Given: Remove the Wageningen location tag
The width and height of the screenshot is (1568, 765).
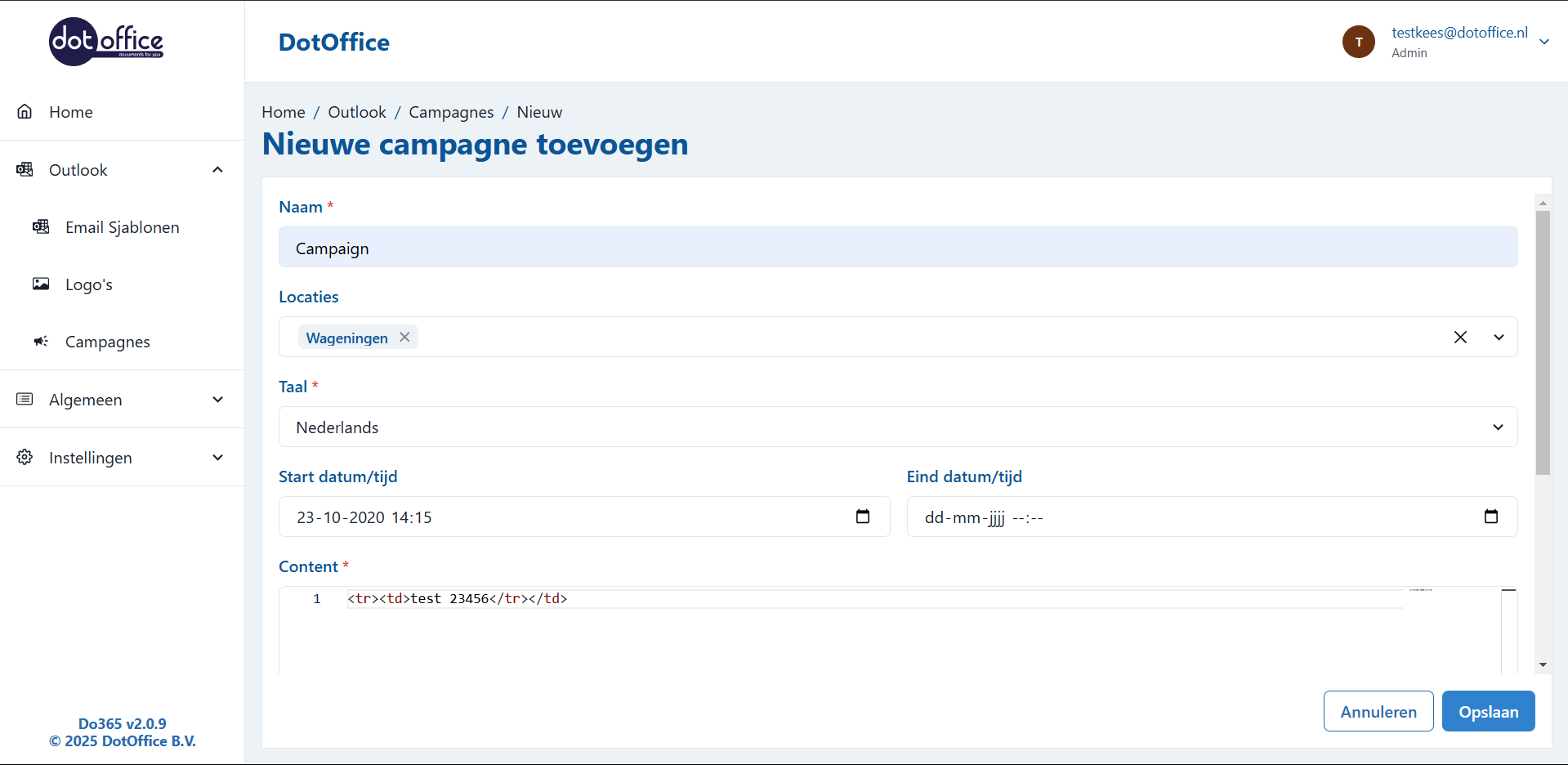Looking at the screenshot, I should 404,338.
